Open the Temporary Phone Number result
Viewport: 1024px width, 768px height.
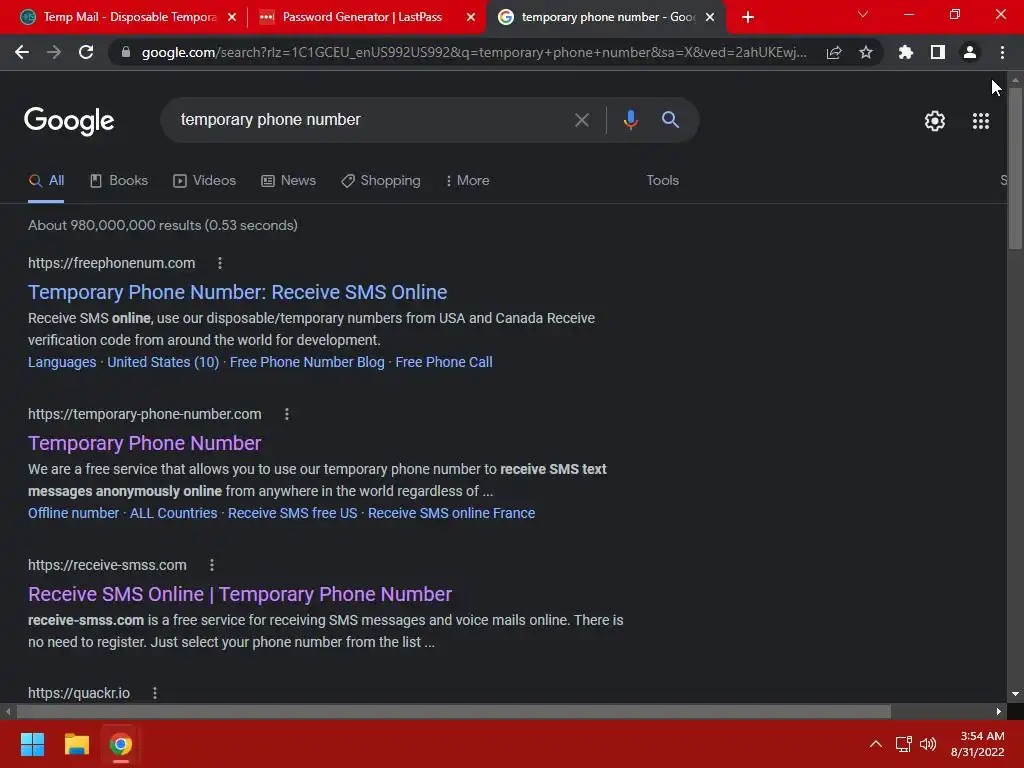[x=144, y=443]
